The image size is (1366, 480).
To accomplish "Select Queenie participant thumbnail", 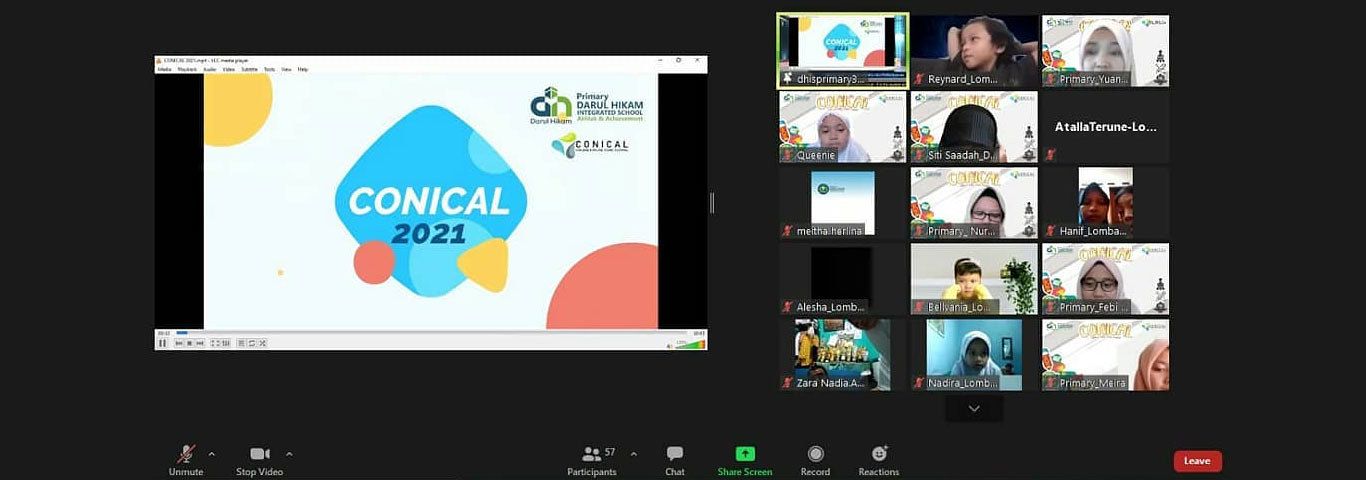I will 843,127.
